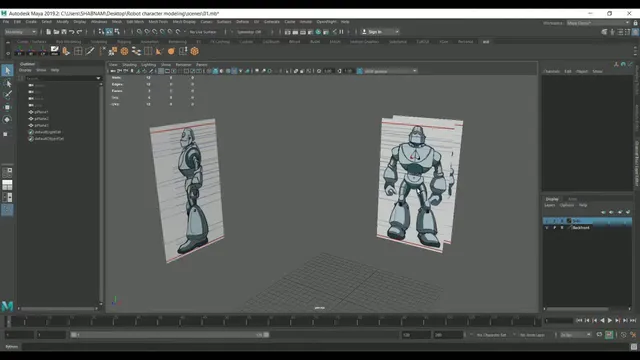Switch to the Poly Modeling shelf tab
Screen dimensions: 640x360
pyautogui.click(x=68, y=42)
